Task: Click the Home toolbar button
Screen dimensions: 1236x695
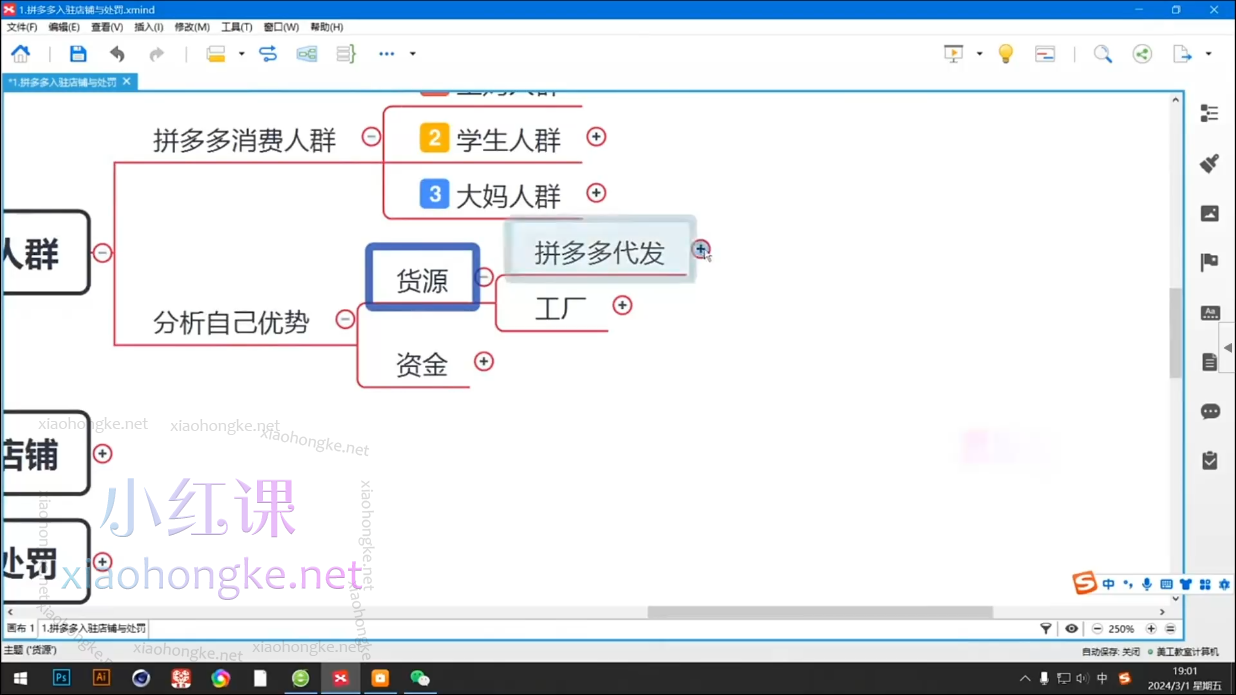Action: pyautogui.click(x=21, y=53)
